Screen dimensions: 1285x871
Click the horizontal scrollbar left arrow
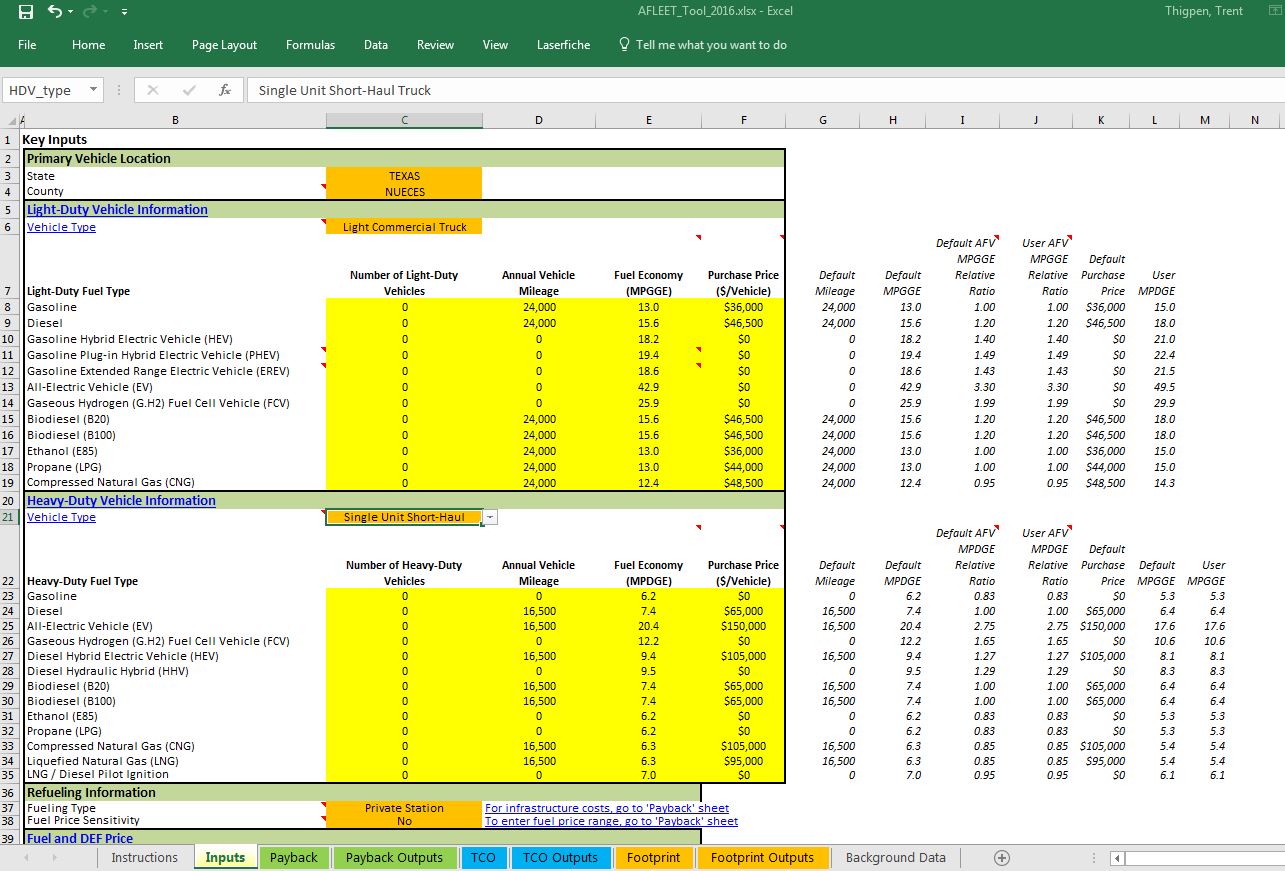(1117, 858)
